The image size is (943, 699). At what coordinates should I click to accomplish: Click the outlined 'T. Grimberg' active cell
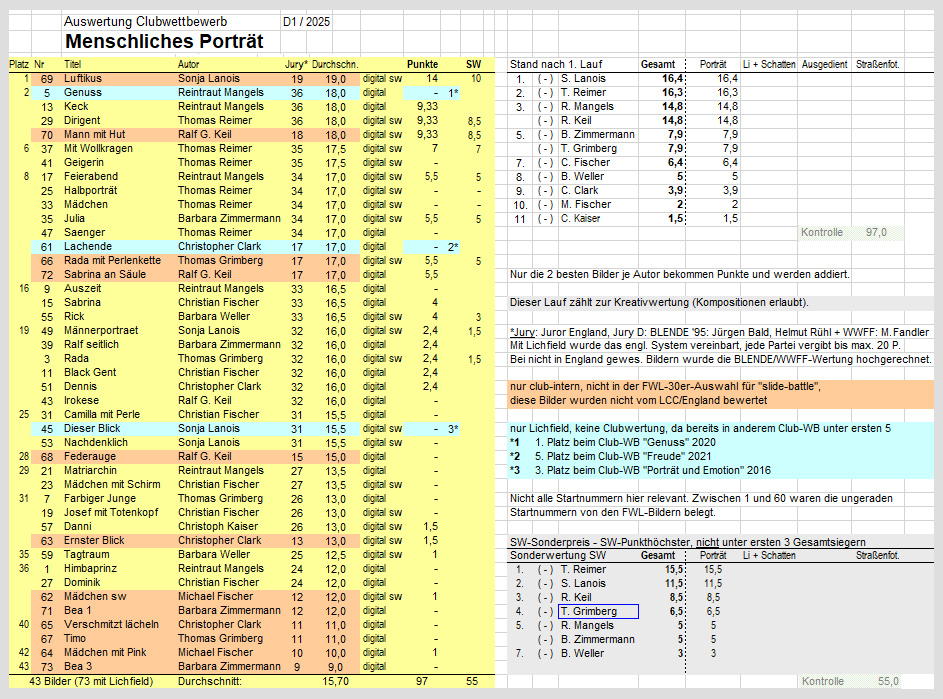click(x=598, y=611)
